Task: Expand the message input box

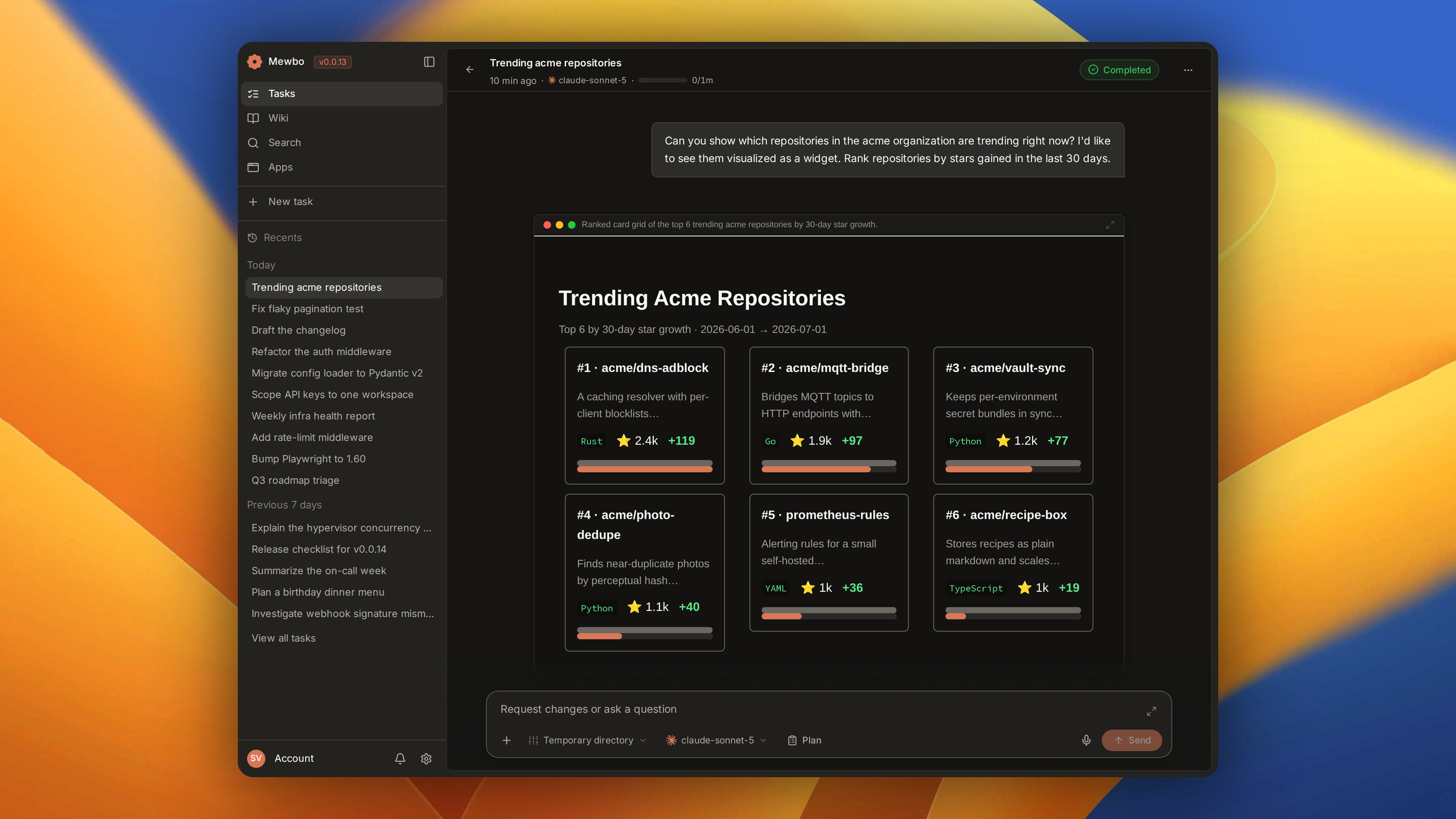Action: click(1151, 710)
